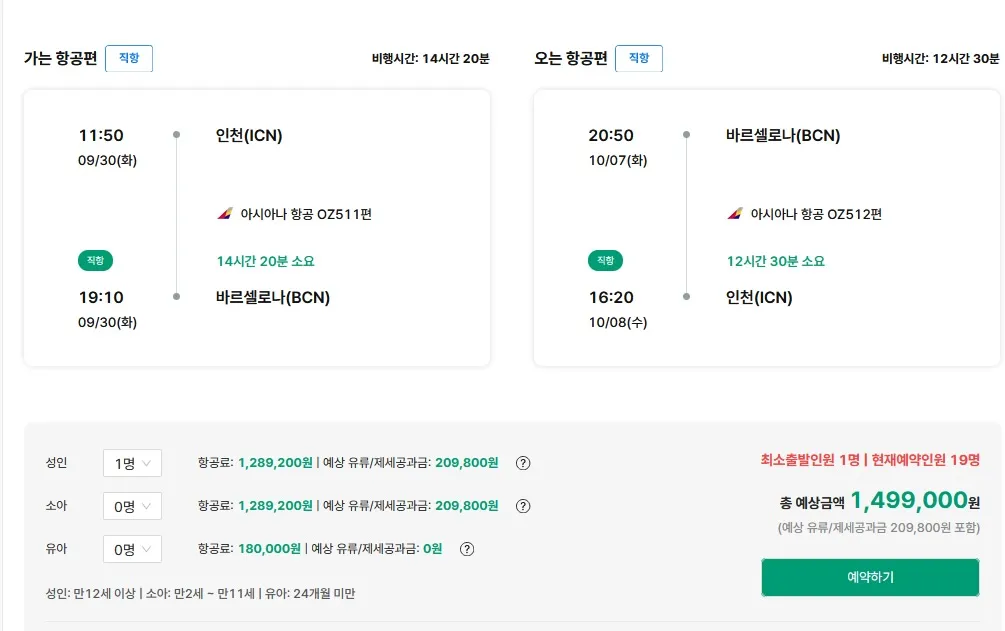Screen dimensions: 1005x631
Task: Open the help tooltip for adult fare taxes
Action: tap(521, 463)
